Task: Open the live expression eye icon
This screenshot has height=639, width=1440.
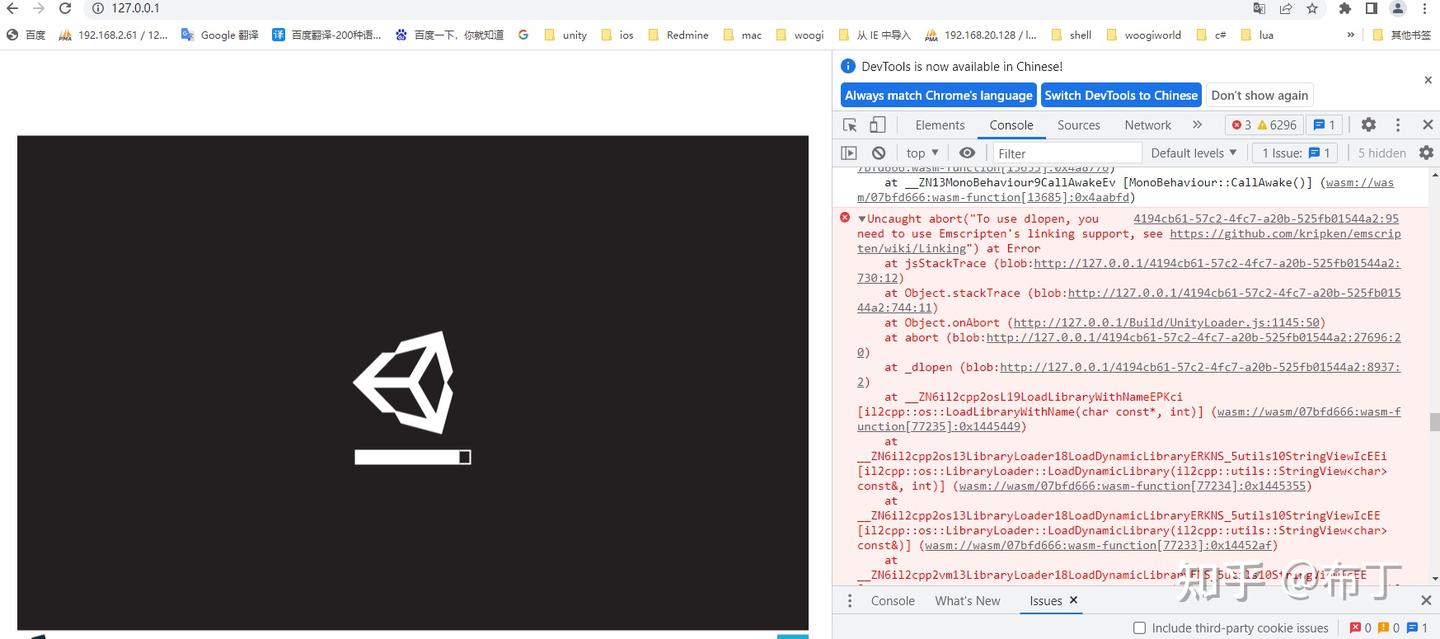Action: 966,152
